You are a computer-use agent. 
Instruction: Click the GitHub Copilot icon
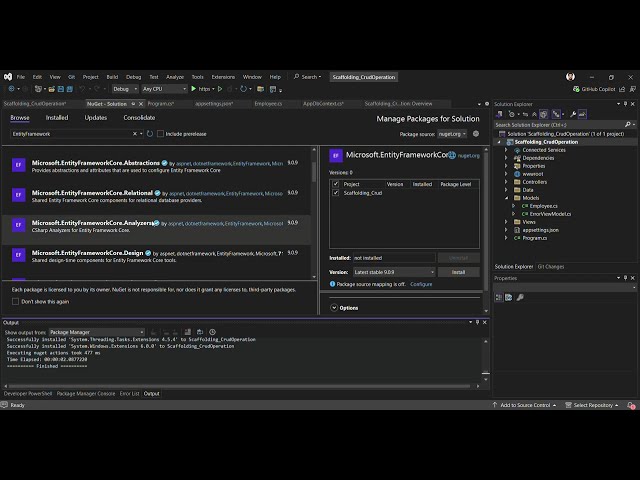tap(576, 89)
